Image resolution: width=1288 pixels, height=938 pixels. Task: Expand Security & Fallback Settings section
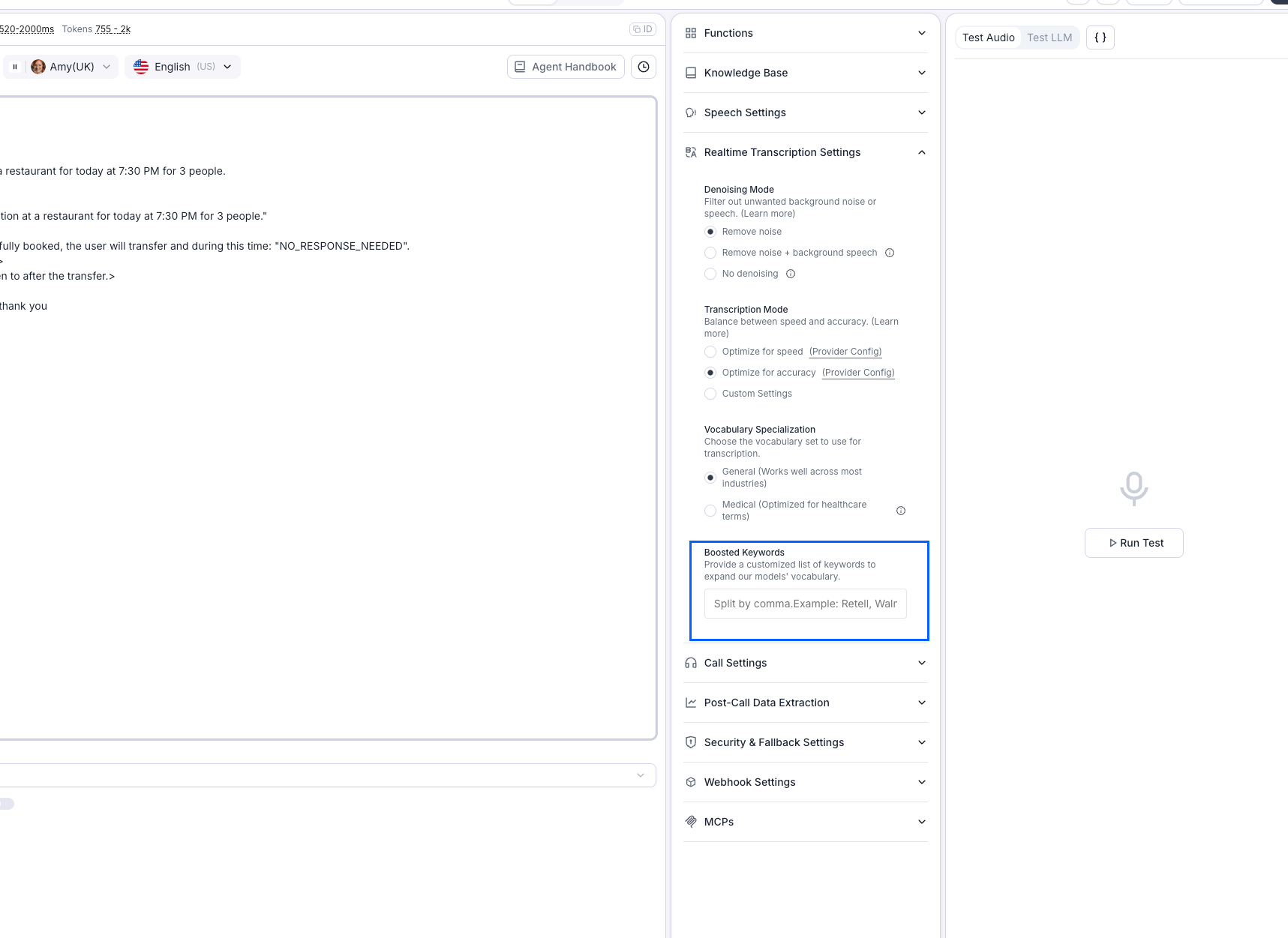(x=806, y=742)
